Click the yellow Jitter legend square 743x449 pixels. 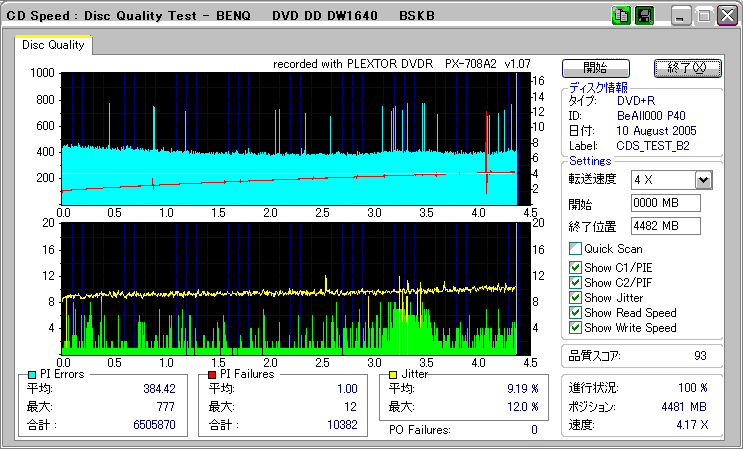coord(395,374)
